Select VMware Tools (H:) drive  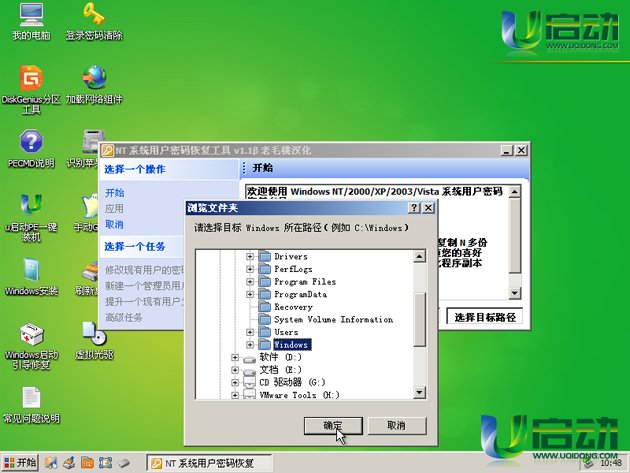299,395
